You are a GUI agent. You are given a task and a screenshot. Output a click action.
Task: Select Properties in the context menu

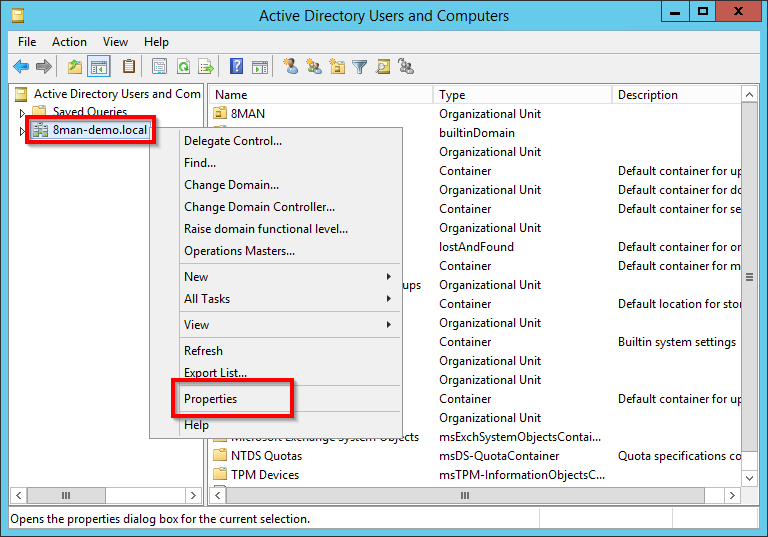click(x=211, y=399)
